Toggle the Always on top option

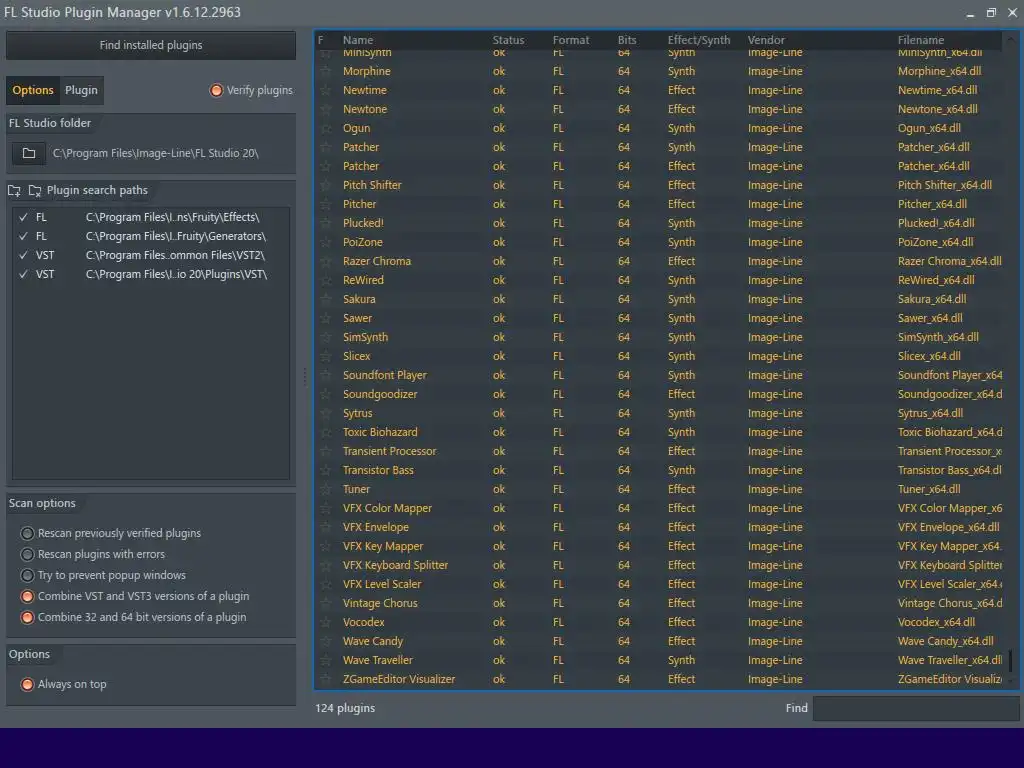click(27, 684)
